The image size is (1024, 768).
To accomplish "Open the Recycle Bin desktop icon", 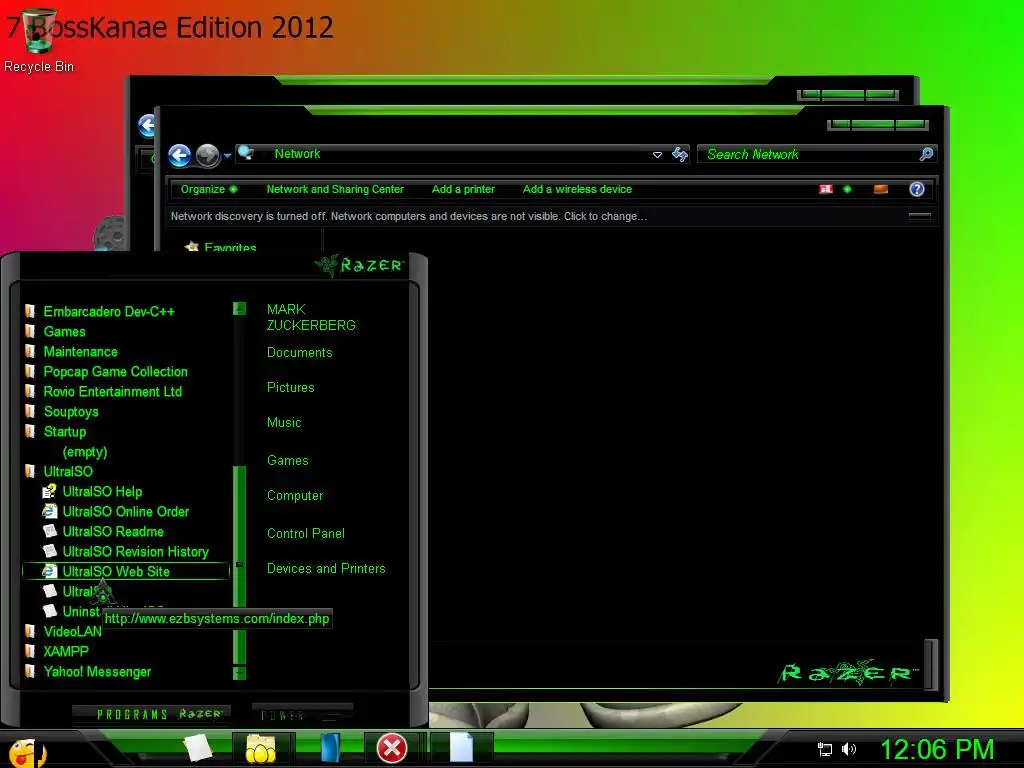I will coord(39,40).
